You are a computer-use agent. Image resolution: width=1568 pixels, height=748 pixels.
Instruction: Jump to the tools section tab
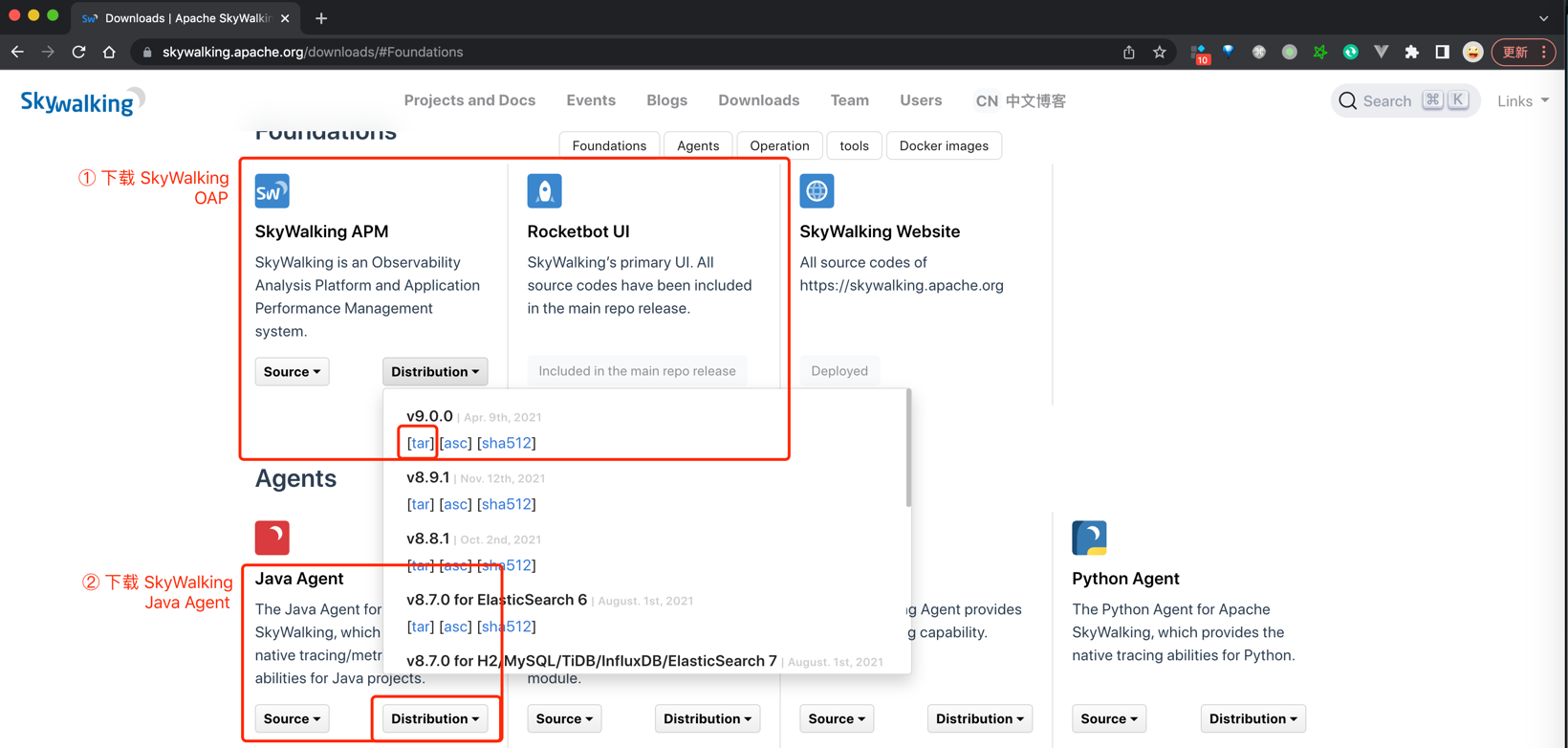coord(854,145)
